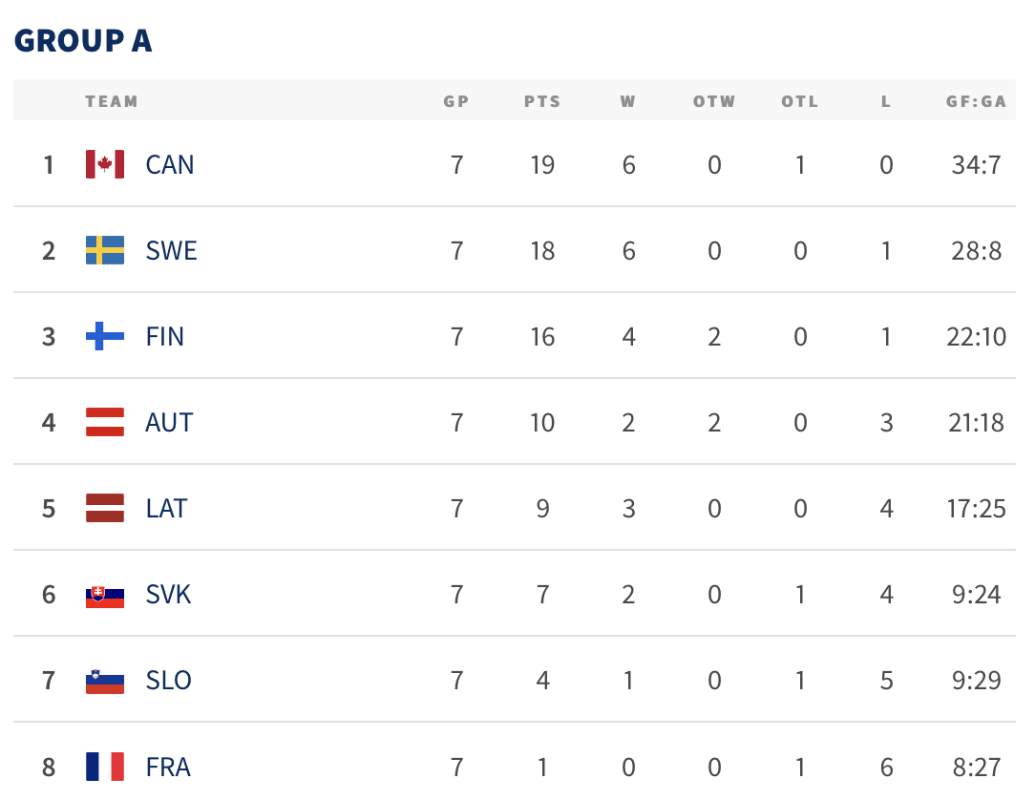The image size is (1035, 800).
Task: Click the Austria flag icon
Action: pos(105,422)
